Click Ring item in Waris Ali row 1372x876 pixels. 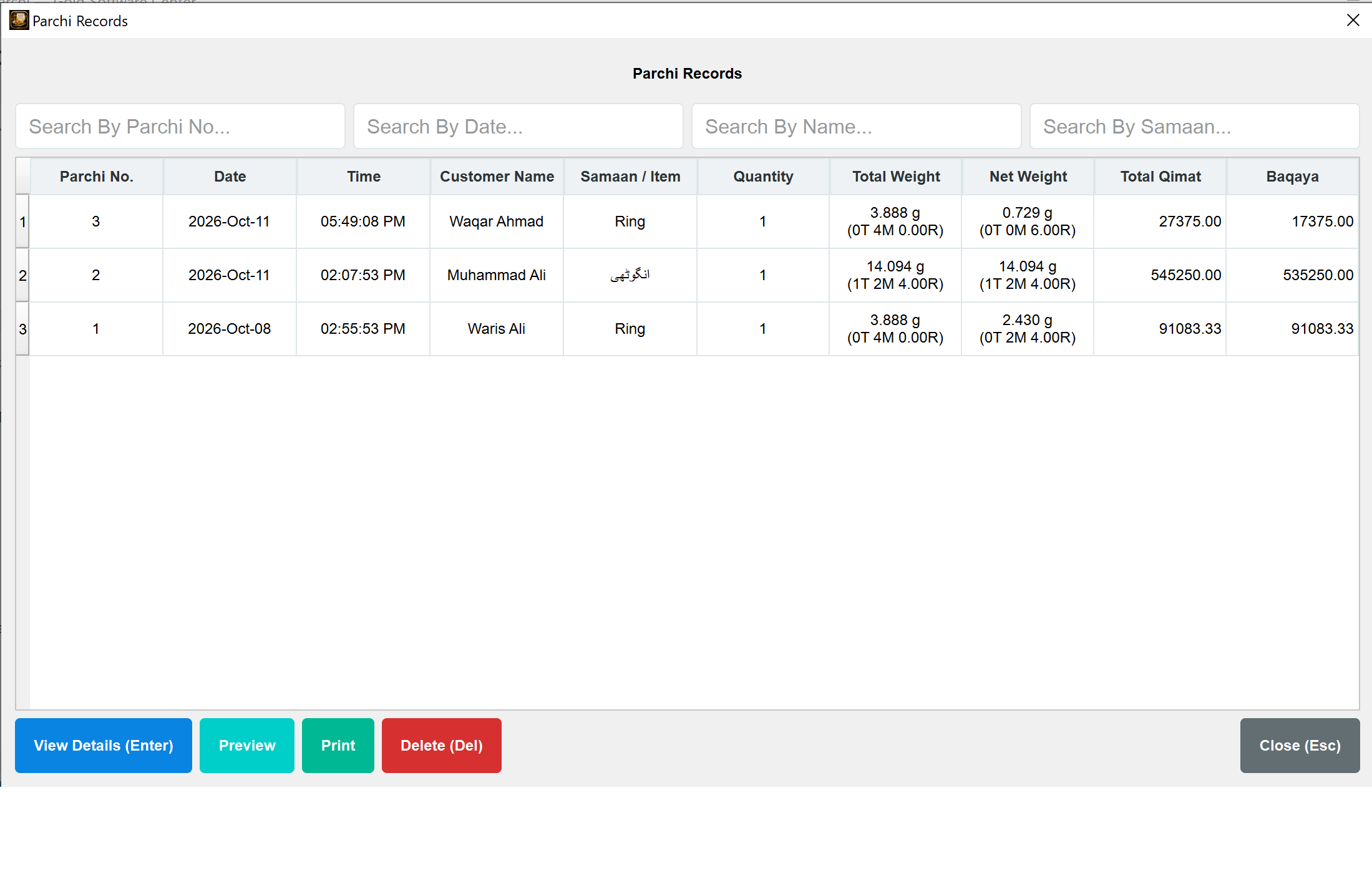pos(630,329)
